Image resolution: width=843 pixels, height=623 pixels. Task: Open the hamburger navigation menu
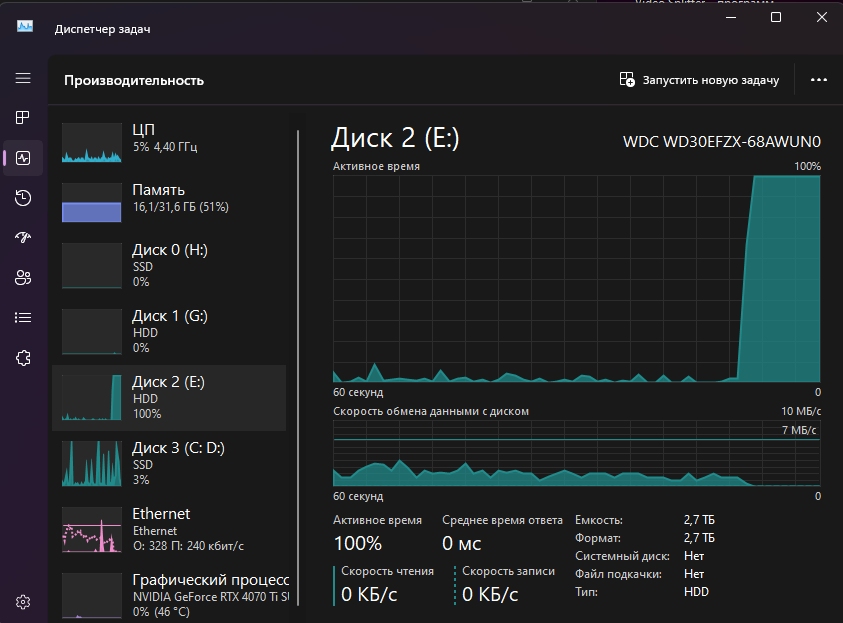click(x=23, y=78)
